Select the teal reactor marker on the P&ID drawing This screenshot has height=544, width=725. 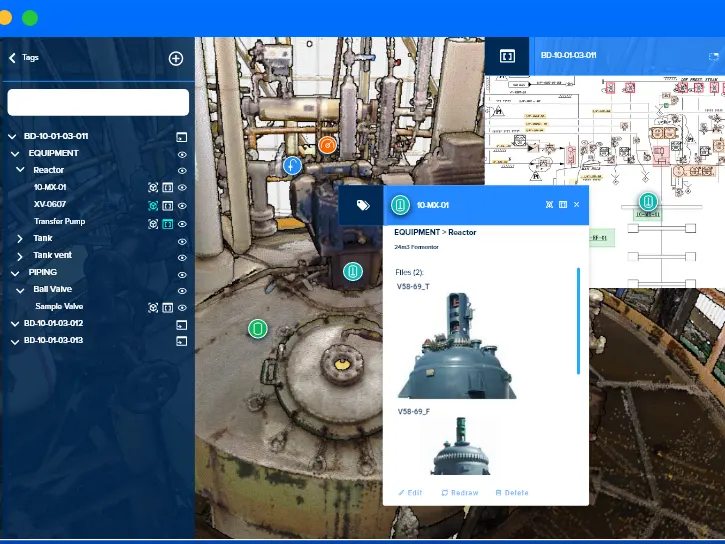tap(648, 202)
